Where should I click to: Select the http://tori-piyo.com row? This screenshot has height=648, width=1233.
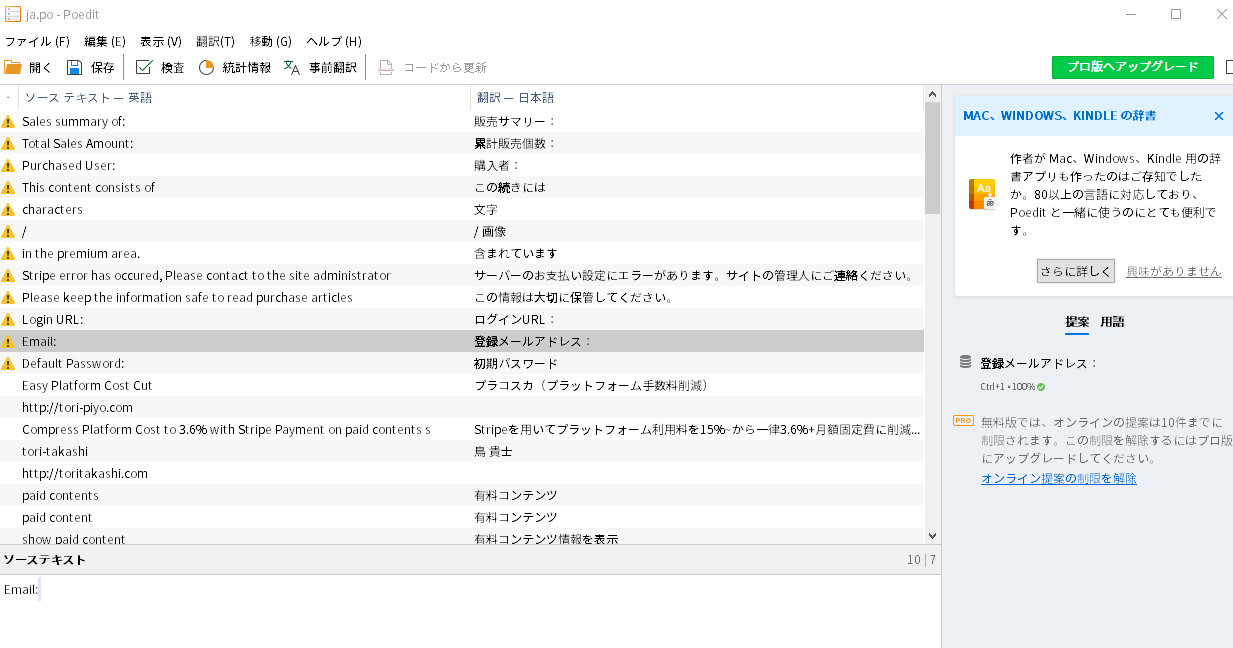pos(462,407)
